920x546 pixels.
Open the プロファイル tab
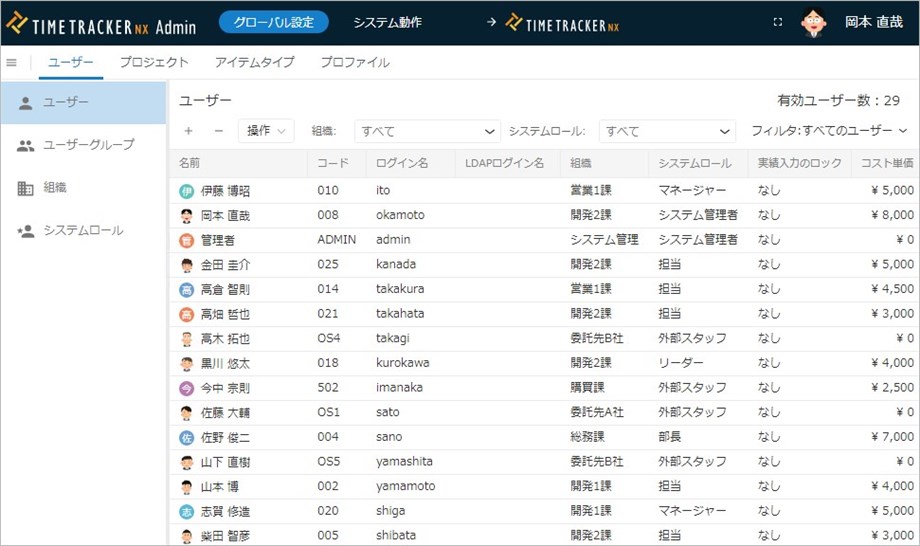click(355, 62)
